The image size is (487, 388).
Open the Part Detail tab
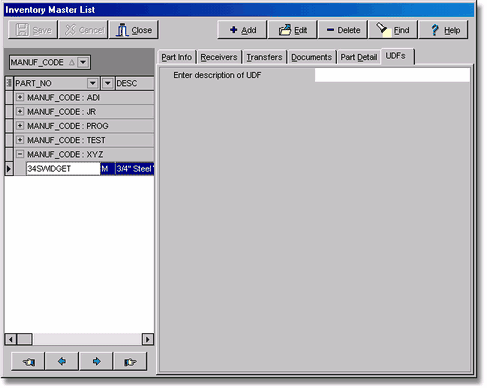(359, 57)
